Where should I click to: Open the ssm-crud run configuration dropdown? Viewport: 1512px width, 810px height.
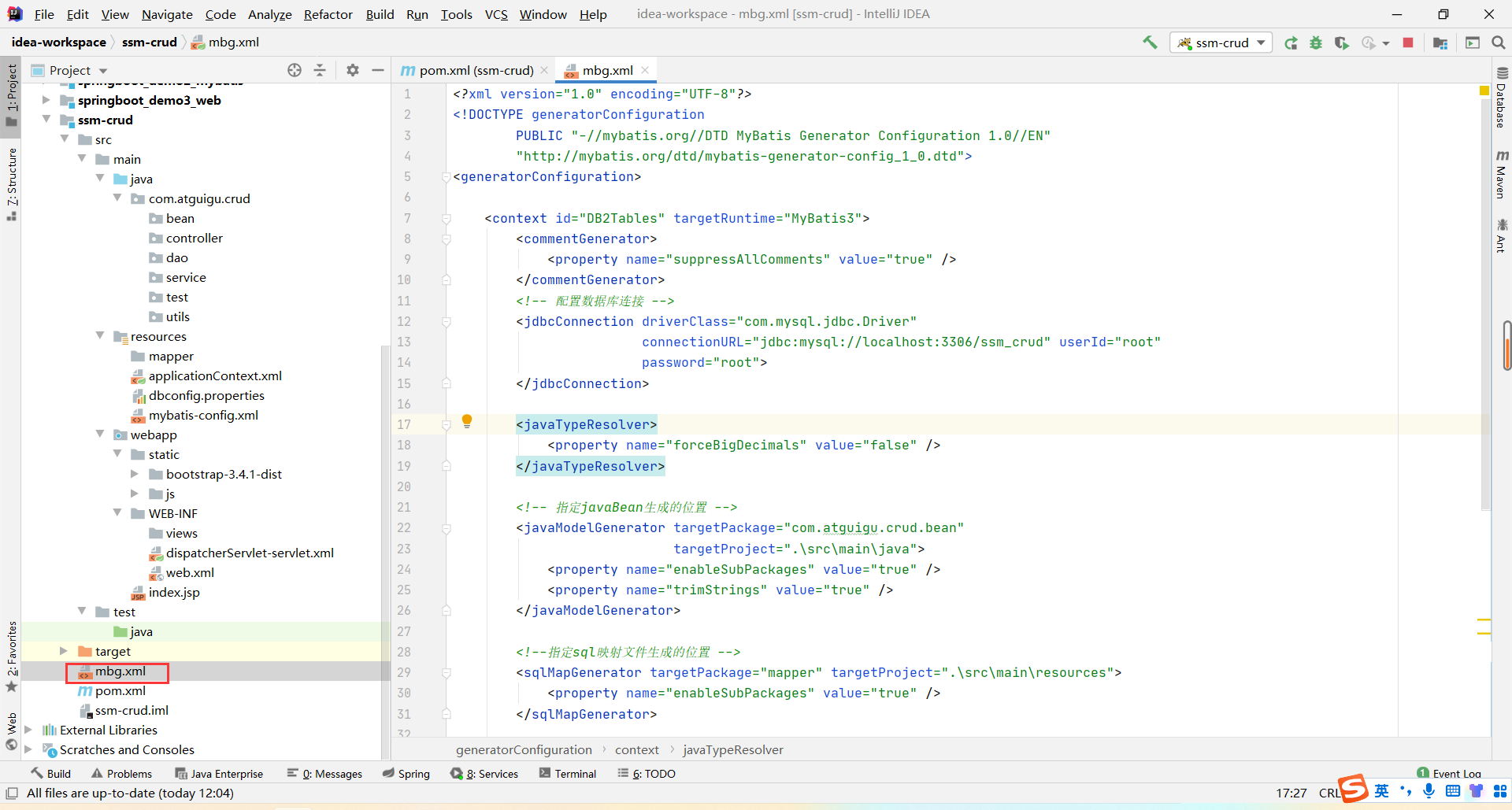point(1221,43)
